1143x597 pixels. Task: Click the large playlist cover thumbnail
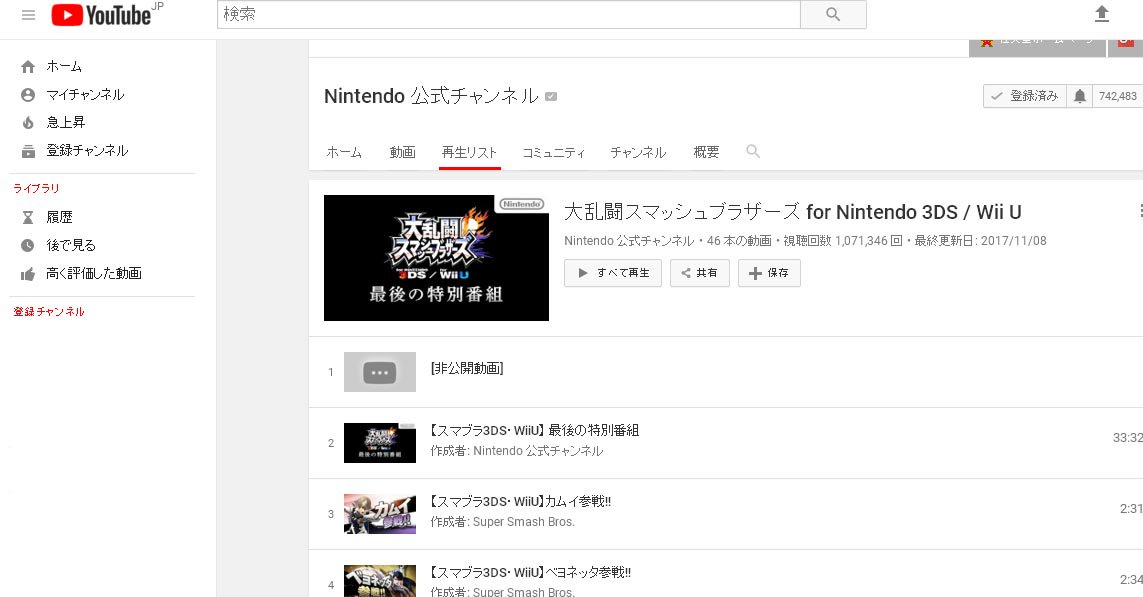coord(436,257)
